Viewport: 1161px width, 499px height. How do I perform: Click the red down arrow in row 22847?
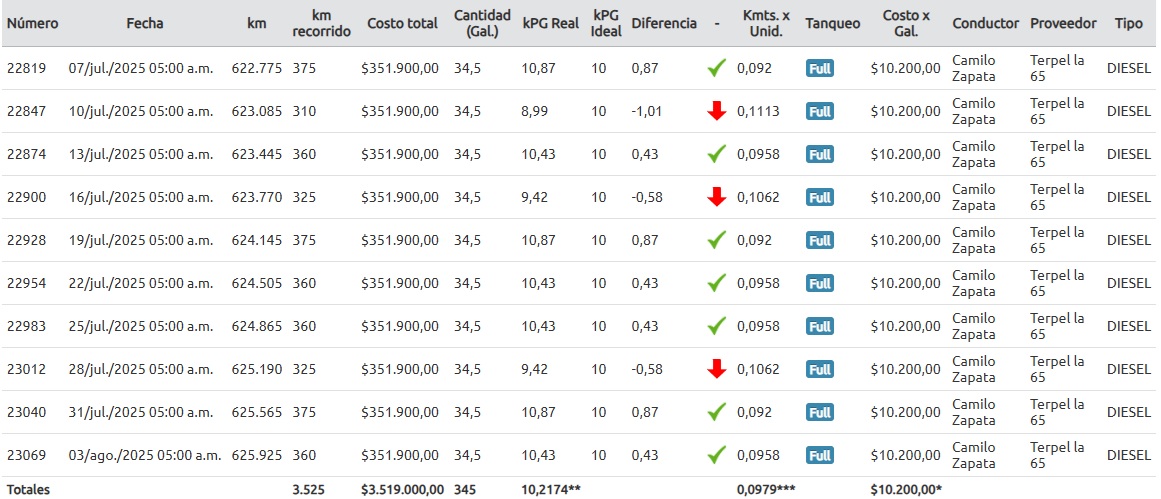click(x=716, y=111)
